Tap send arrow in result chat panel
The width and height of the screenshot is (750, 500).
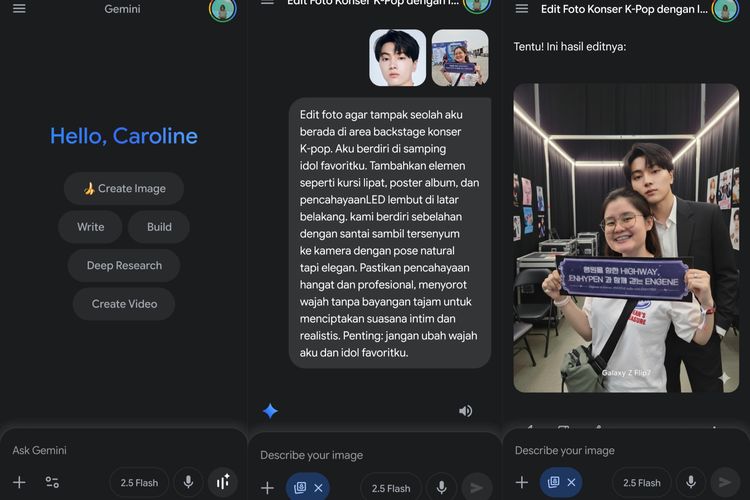(725, 482)
